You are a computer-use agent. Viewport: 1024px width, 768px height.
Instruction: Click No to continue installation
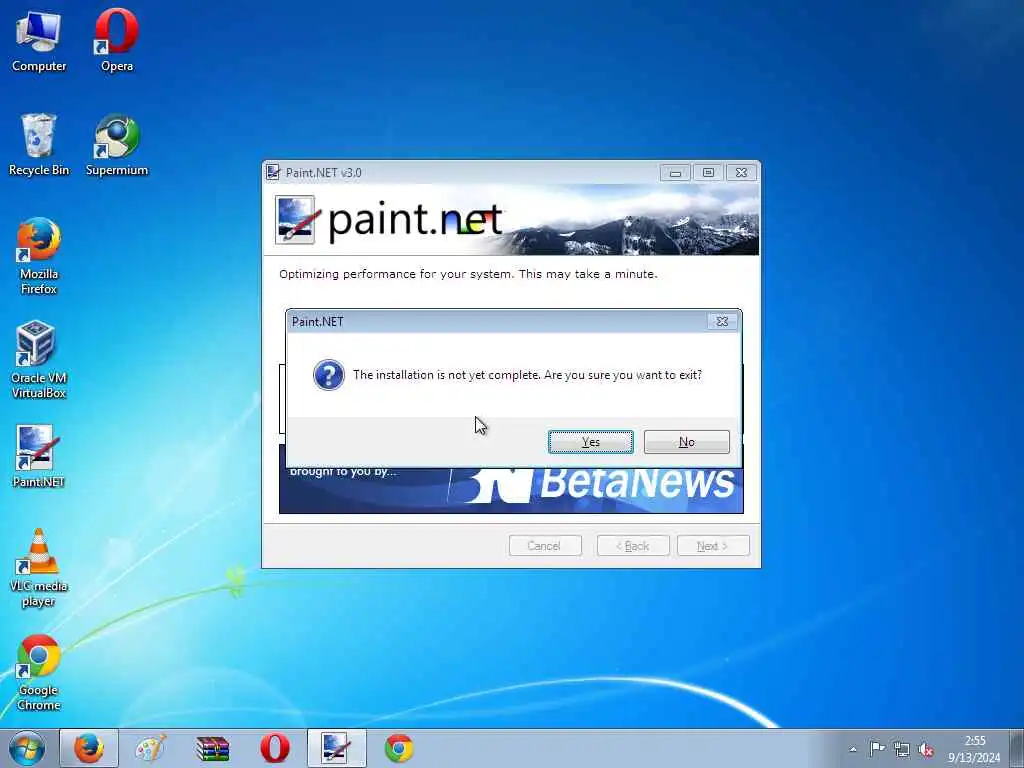click(x=686, y=442)
